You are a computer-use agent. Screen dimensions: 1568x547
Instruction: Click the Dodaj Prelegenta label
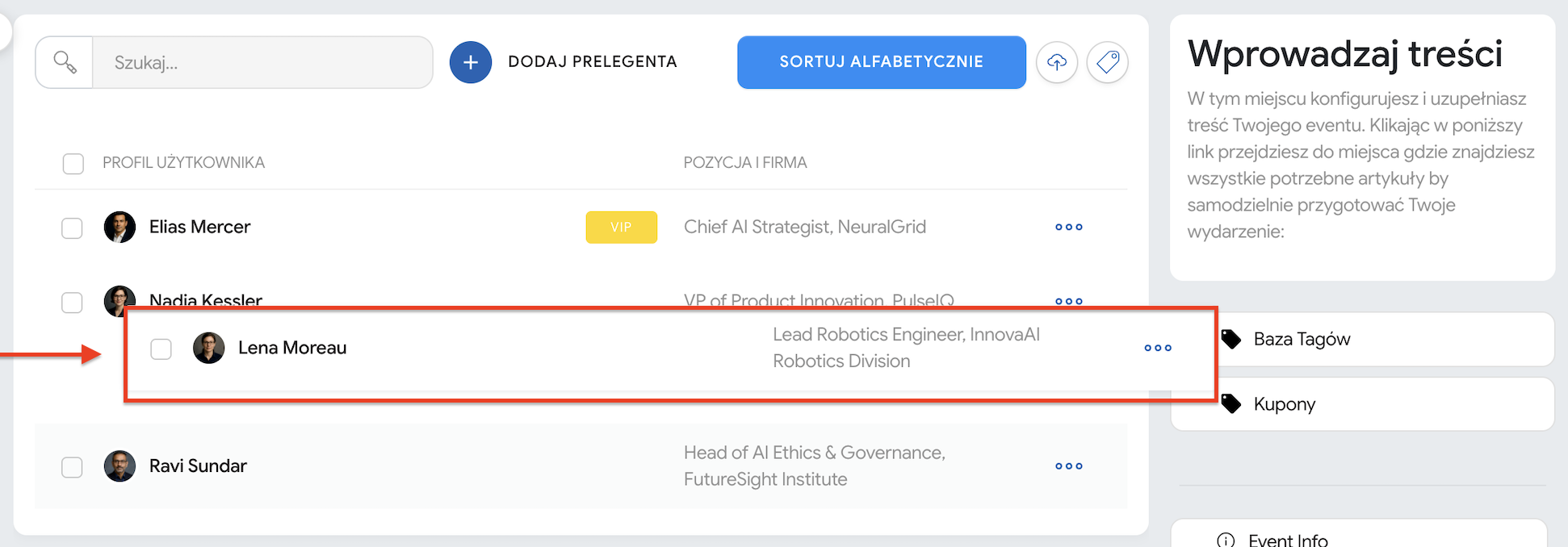[x=593, y=62]
